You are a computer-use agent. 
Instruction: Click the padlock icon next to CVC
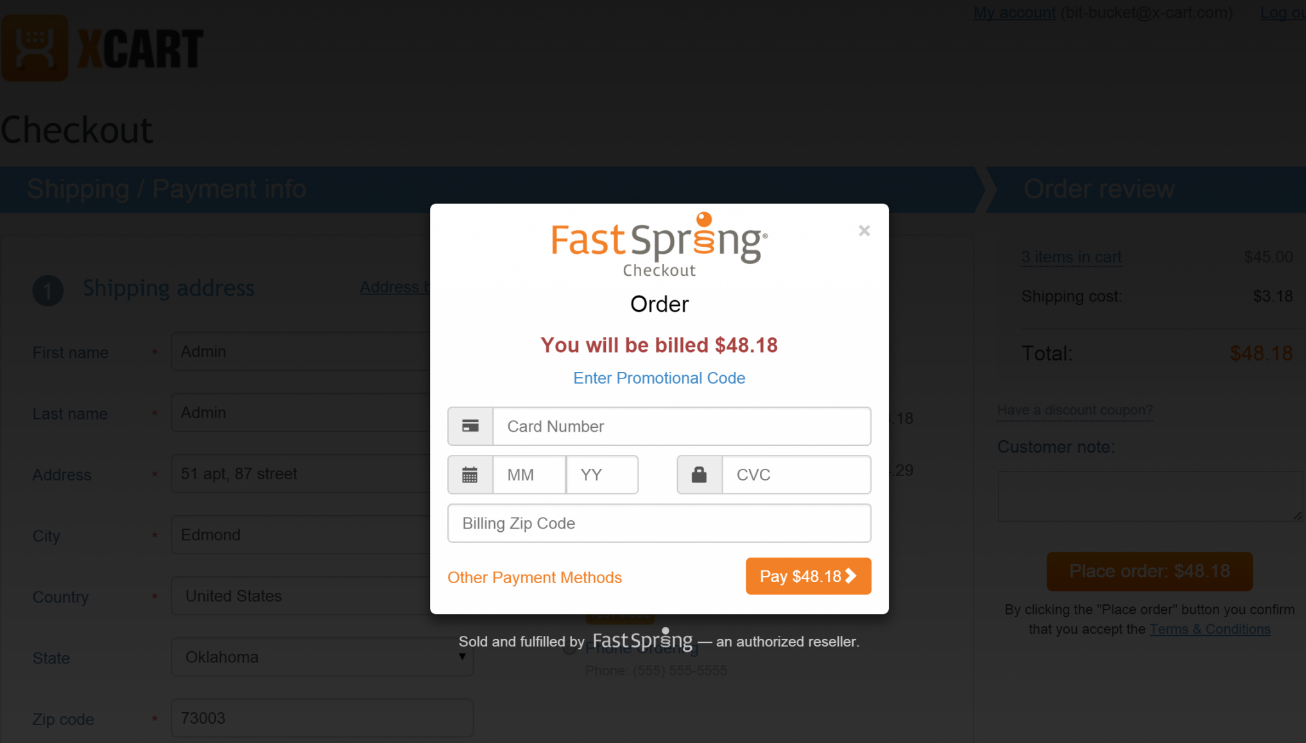point(699,475)
